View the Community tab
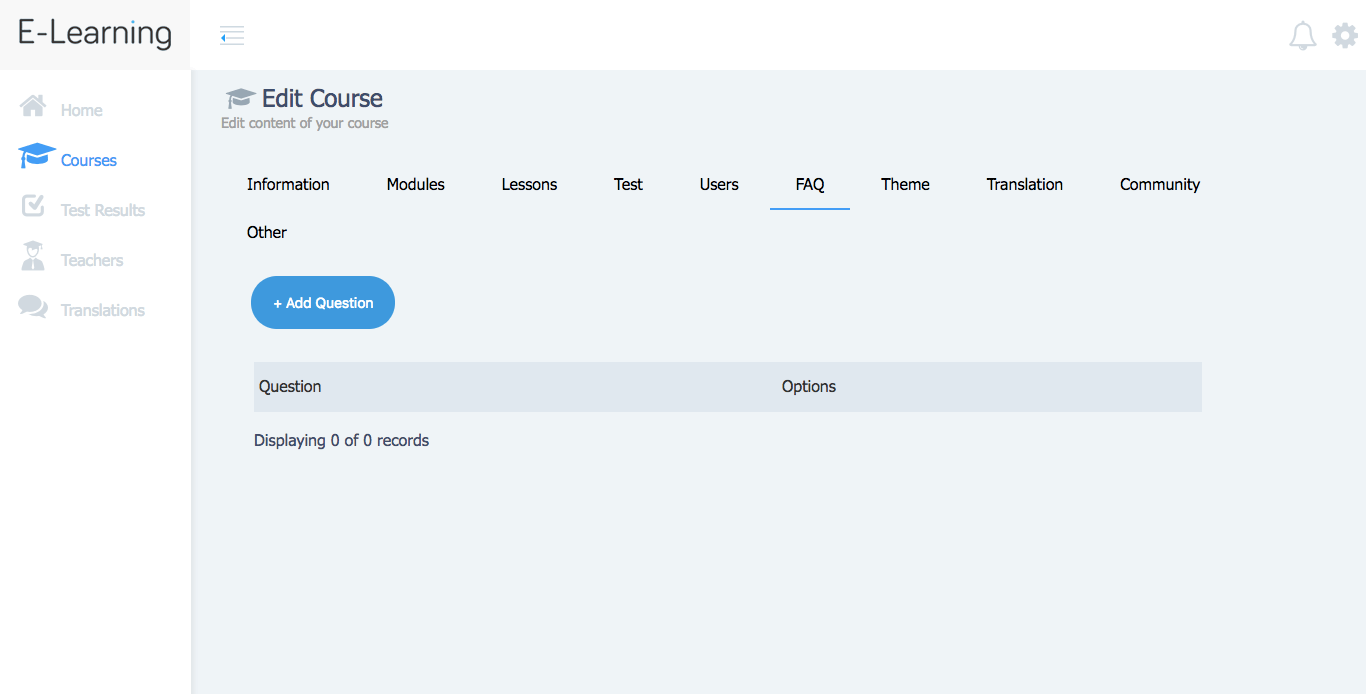Viewport: 1366px width, 694px height. [x=1160, y=184]
